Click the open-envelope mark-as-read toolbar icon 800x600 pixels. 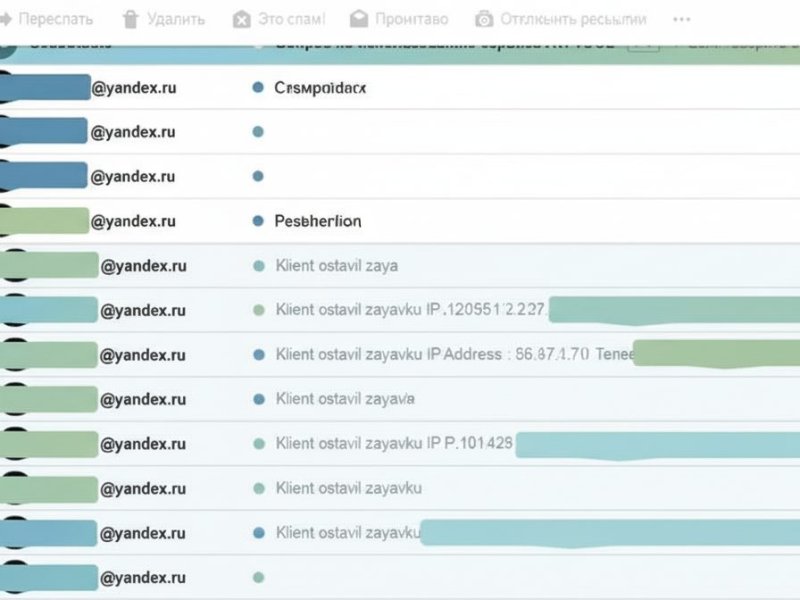[x=359, y=19]
